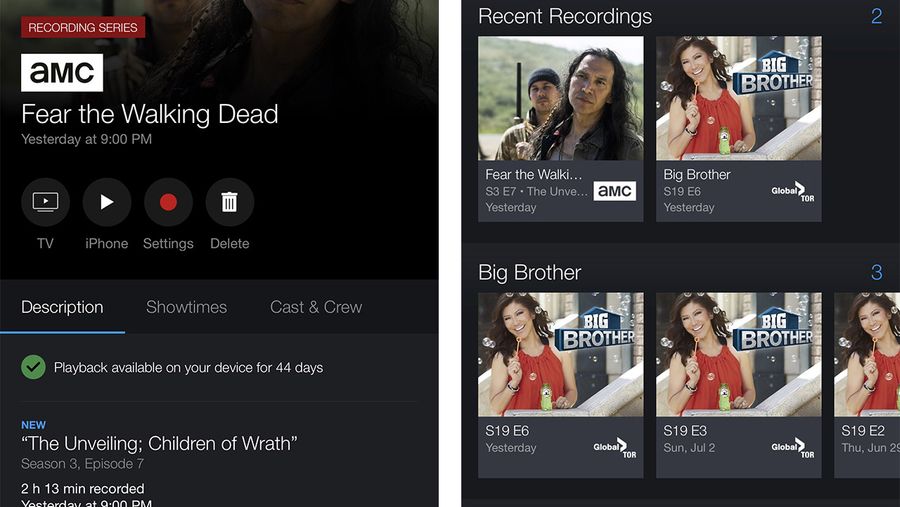Screen dimensions: 900x507
Task: Open the Big Brother S19 E6 episode thumbnail in series row
Action: [x=561, y=355]
